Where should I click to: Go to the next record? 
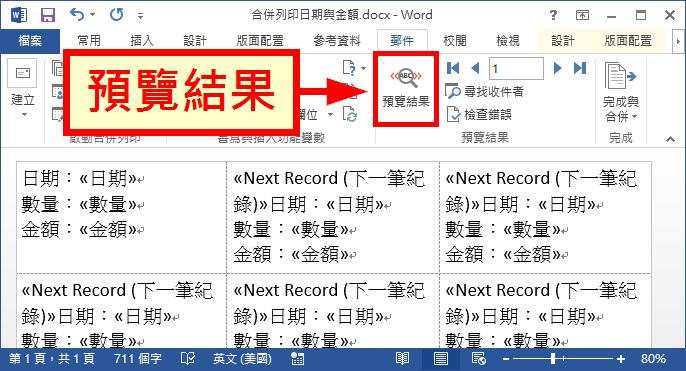pyautogui.click(x=557, y=68)
